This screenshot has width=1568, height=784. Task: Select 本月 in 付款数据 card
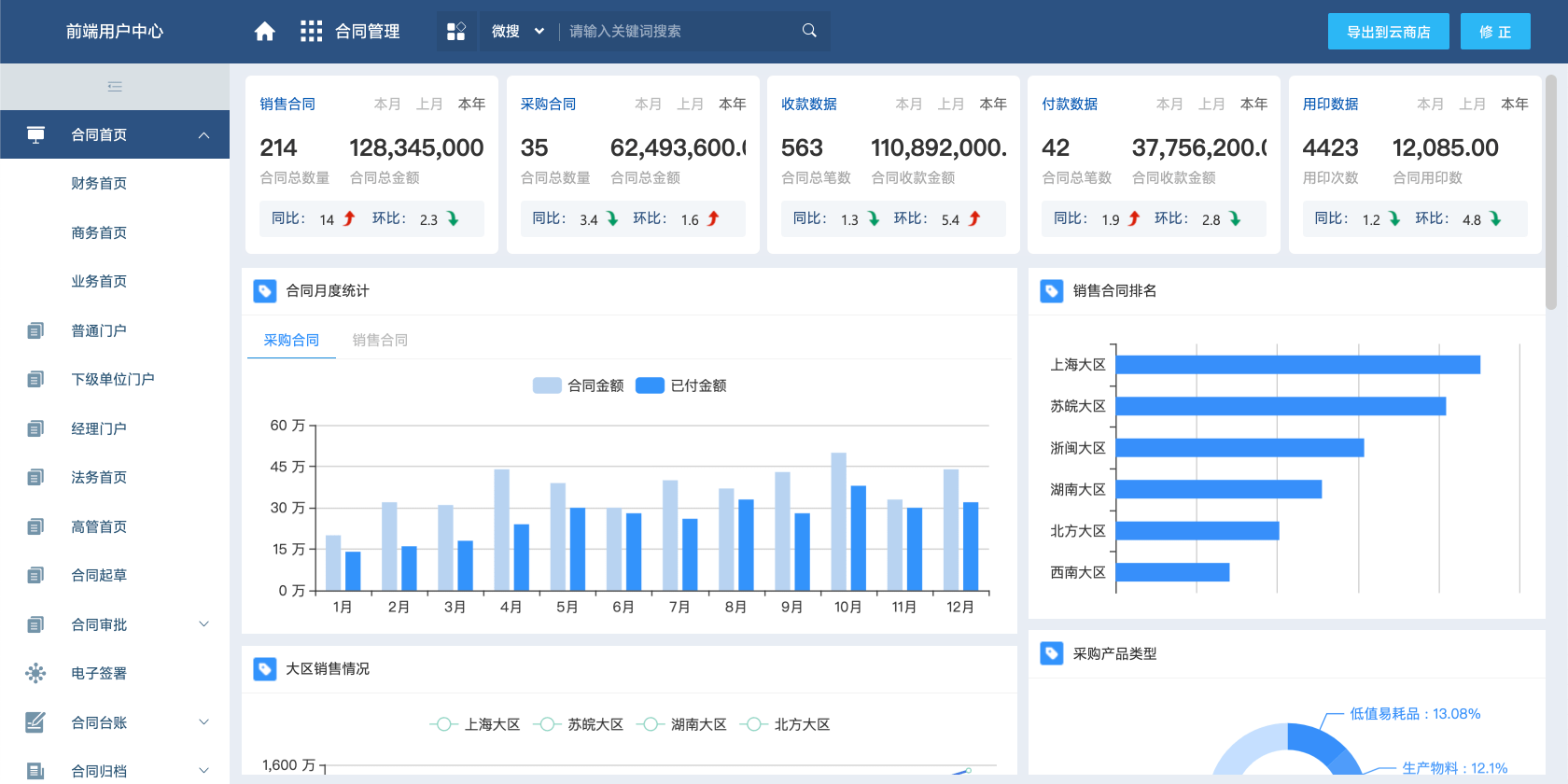click(x=1169, y=105)
